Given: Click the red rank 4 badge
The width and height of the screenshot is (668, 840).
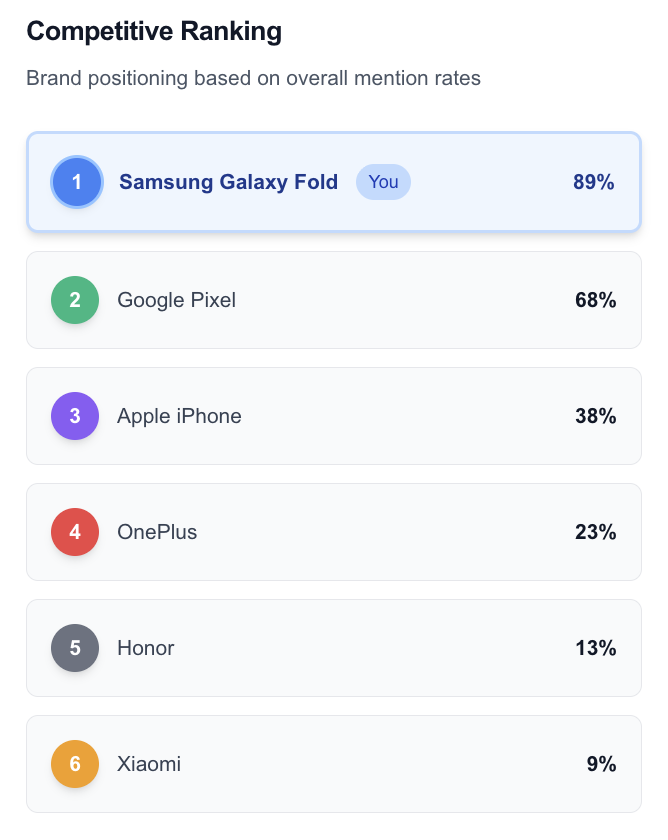Looking at the screenshot, I should coord(75,532).
